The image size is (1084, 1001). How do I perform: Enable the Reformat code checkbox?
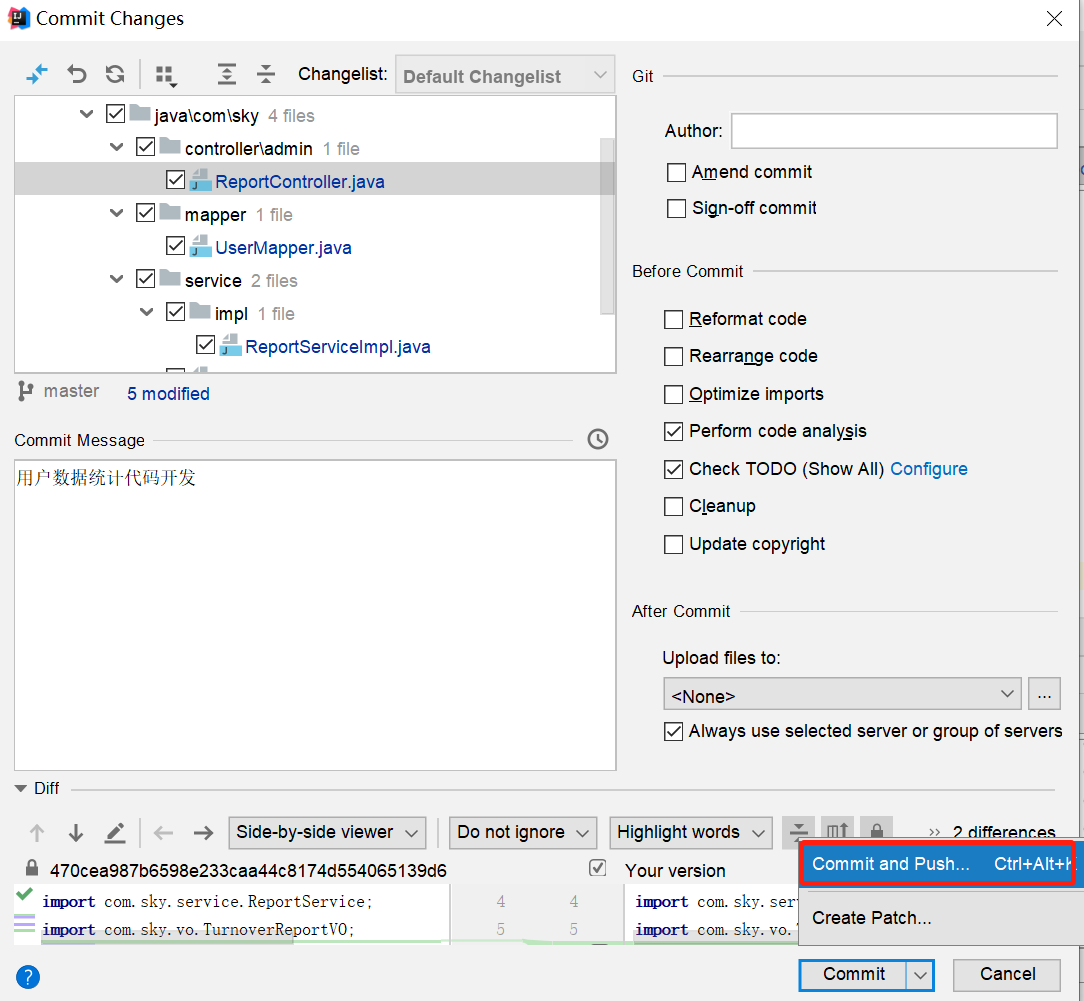(674, 320)
